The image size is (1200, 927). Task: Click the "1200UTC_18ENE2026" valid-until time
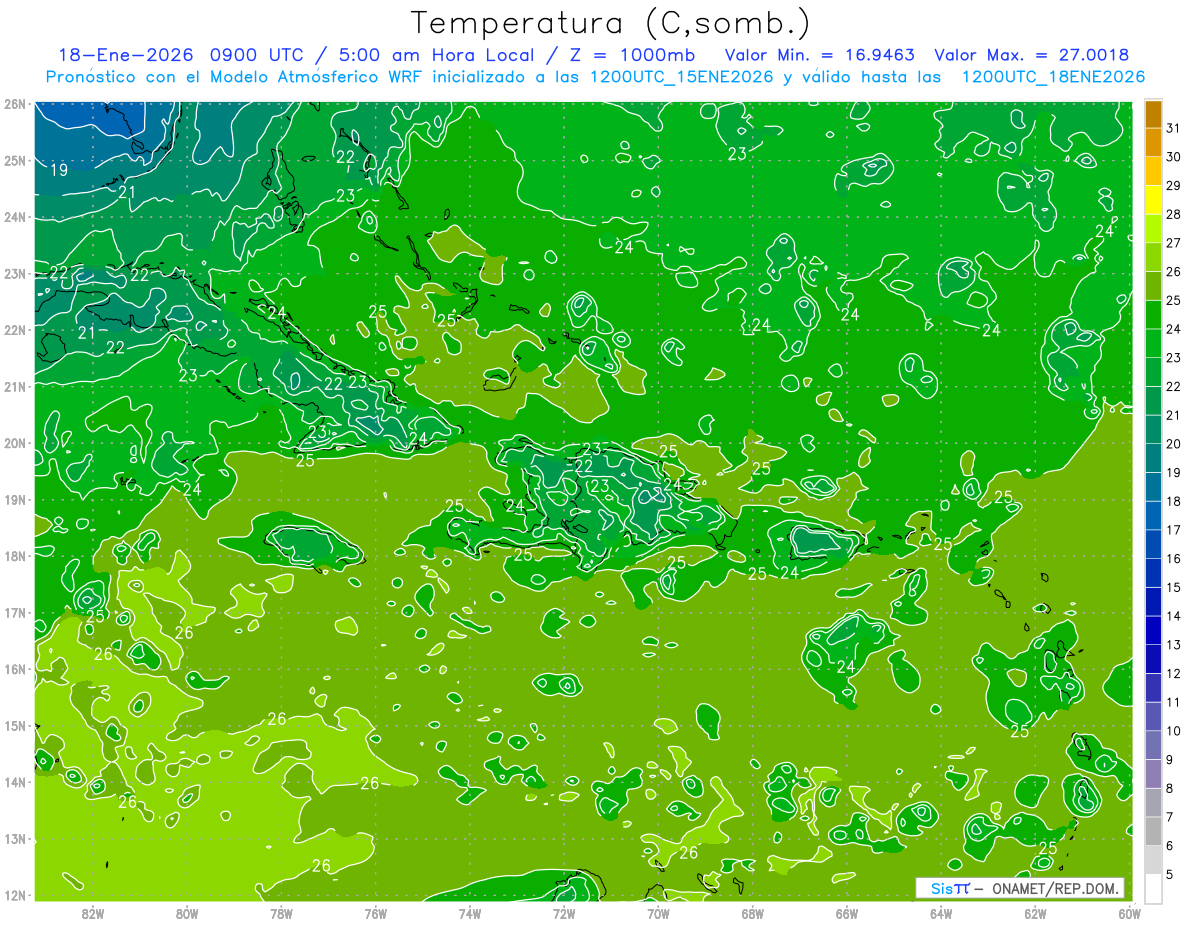[x=1053, y=77]
